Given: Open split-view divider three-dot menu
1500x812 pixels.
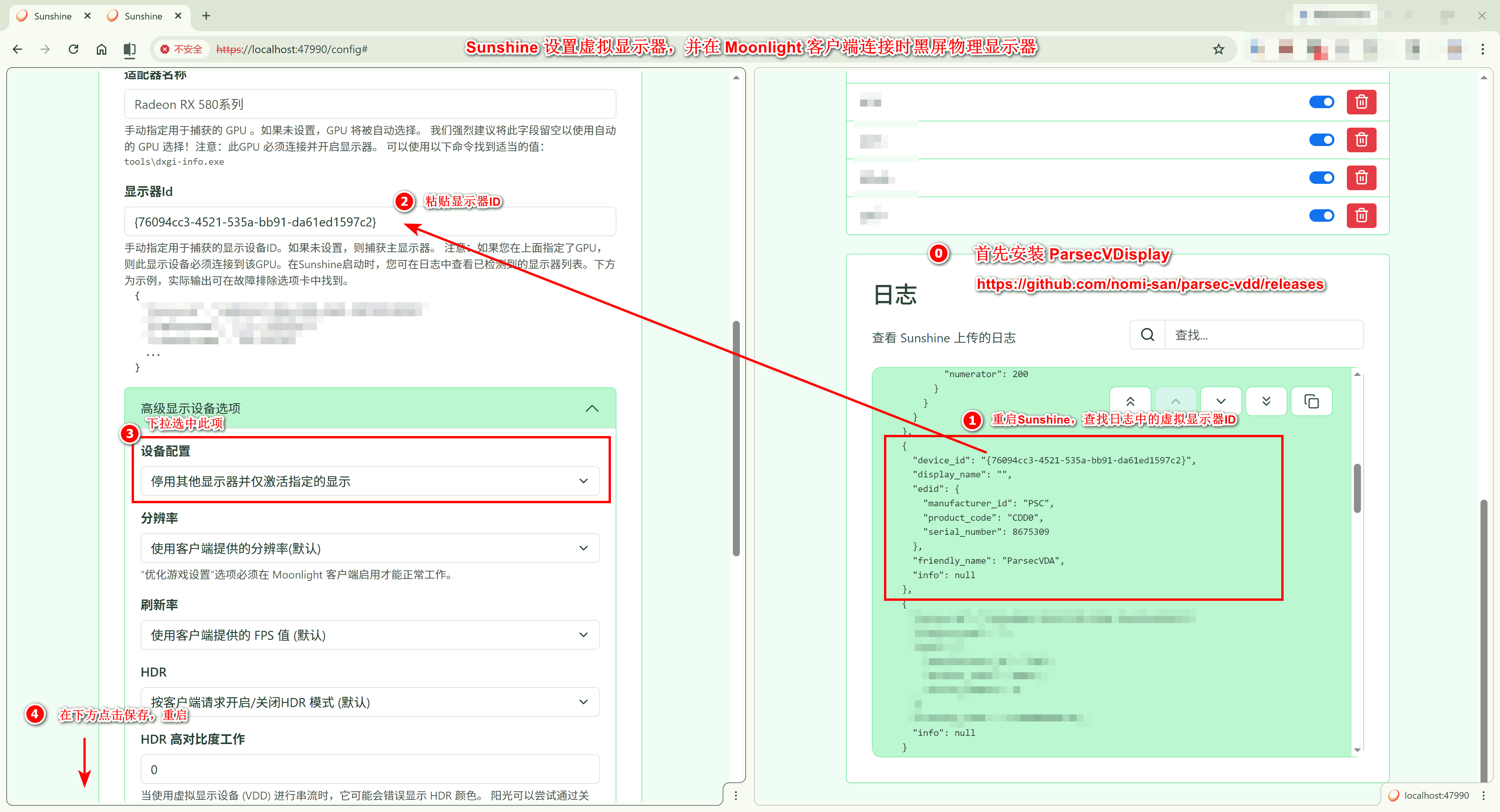Looking at the screenshot, I should [736, 795].
